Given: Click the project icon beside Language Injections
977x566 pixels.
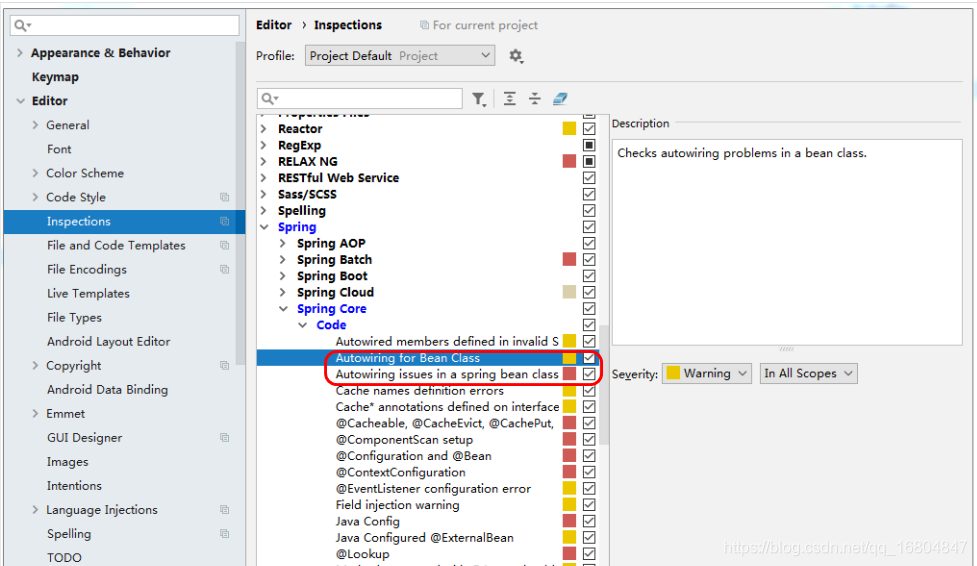Looking at the screenshot, I should click(224, 510).
